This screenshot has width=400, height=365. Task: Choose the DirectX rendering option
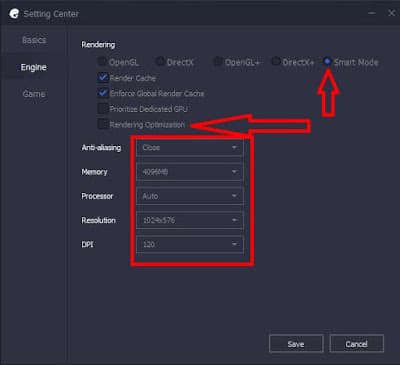click(x=160, y=62)
